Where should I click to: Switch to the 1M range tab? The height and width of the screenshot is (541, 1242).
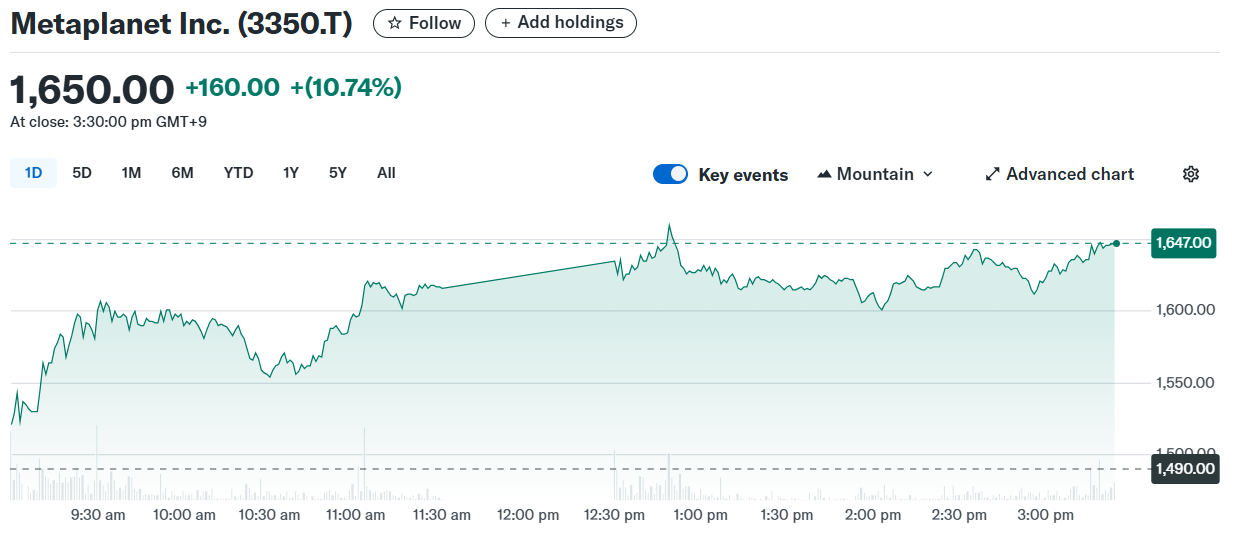point(131,173)
